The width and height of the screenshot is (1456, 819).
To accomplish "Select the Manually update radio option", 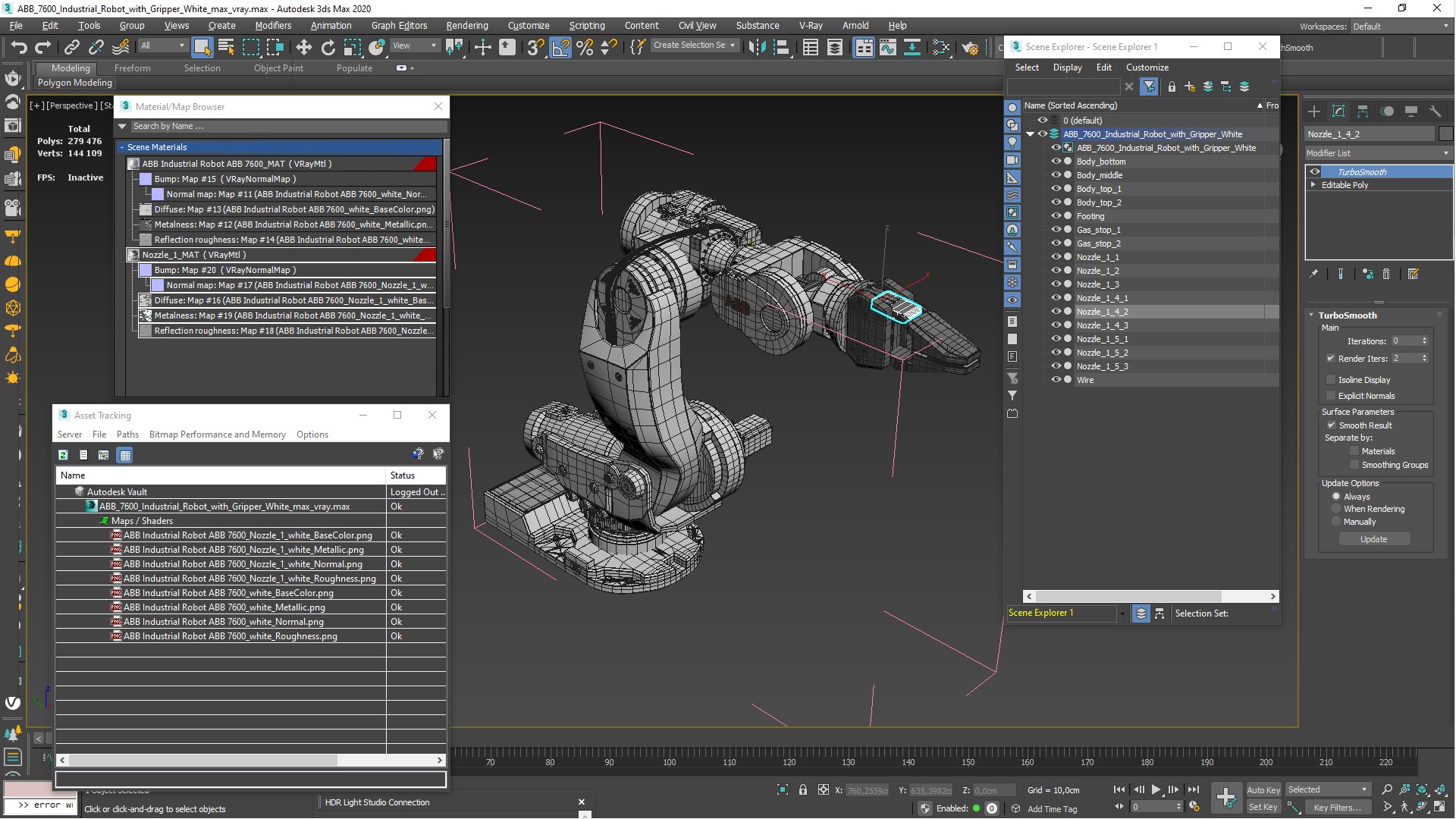I will (x=1336, y=522).
